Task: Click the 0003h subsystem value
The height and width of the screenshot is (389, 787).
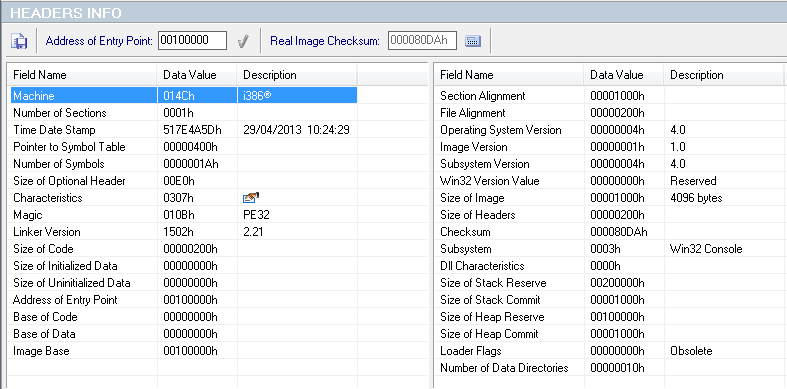Action: [x=605, y=249]
